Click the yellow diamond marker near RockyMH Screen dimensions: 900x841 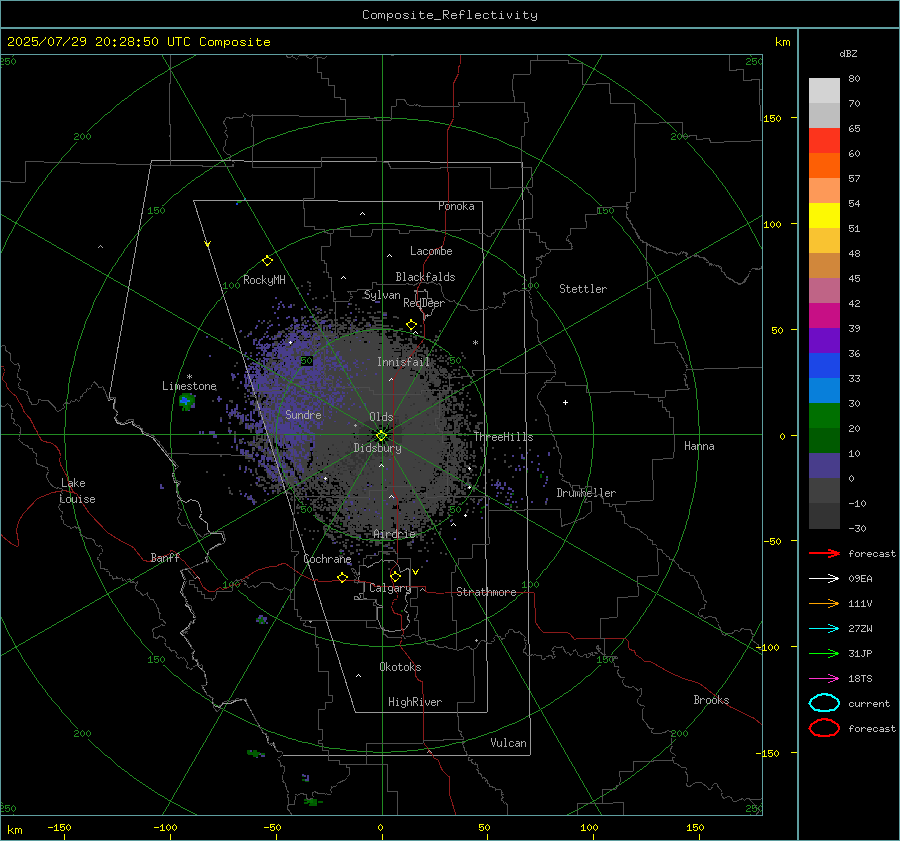pyautogui.click(x=267, y=261)
